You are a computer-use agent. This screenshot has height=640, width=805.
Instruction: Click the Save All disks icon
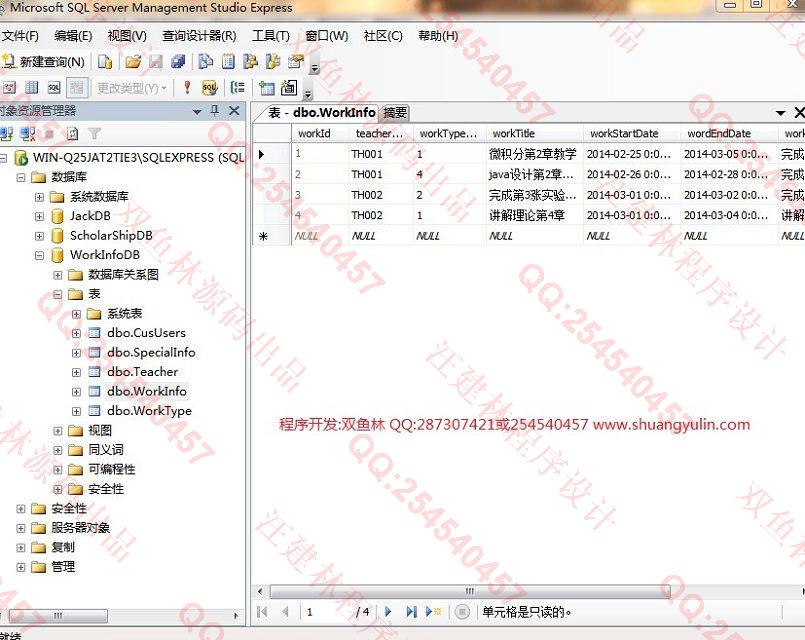point(178,62)
